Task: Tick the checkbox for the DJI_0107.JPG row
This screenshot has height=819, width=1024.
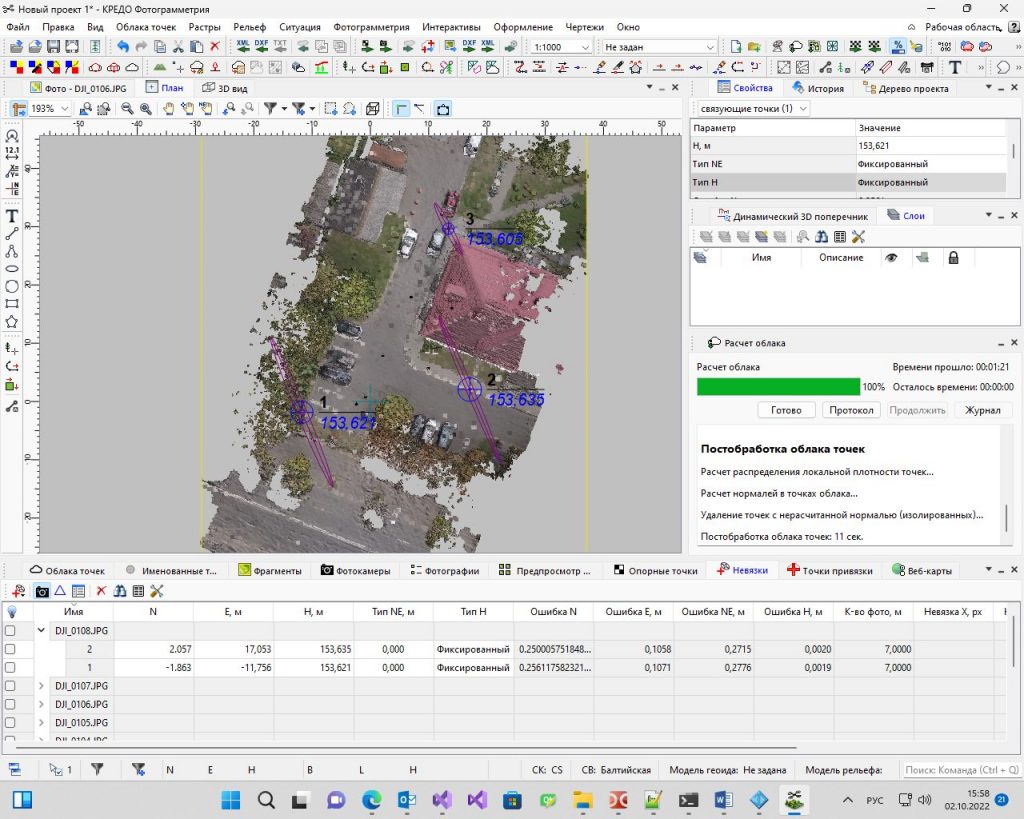Action: click(x=10, y=686)
